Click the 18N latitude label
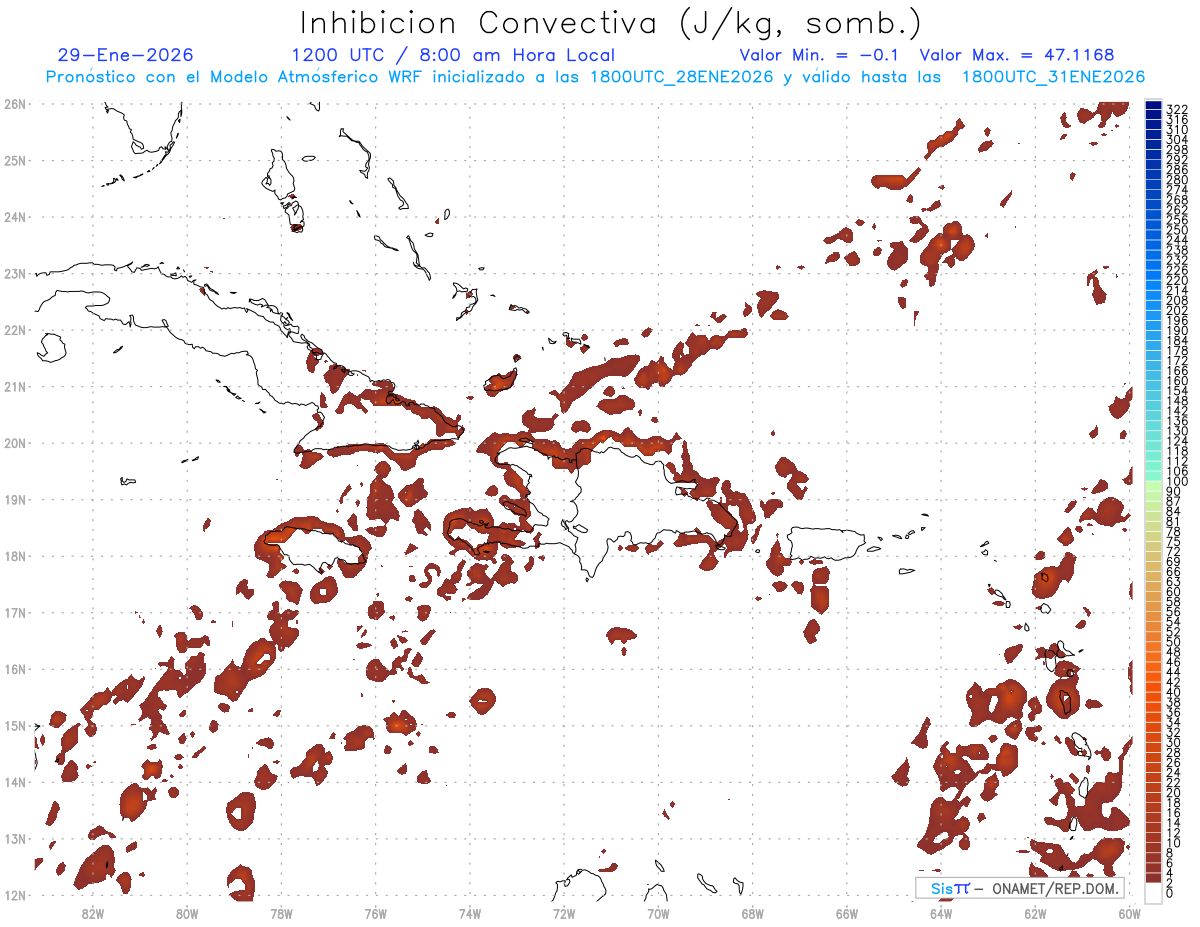1200x927 pixels. coord(15,556)
